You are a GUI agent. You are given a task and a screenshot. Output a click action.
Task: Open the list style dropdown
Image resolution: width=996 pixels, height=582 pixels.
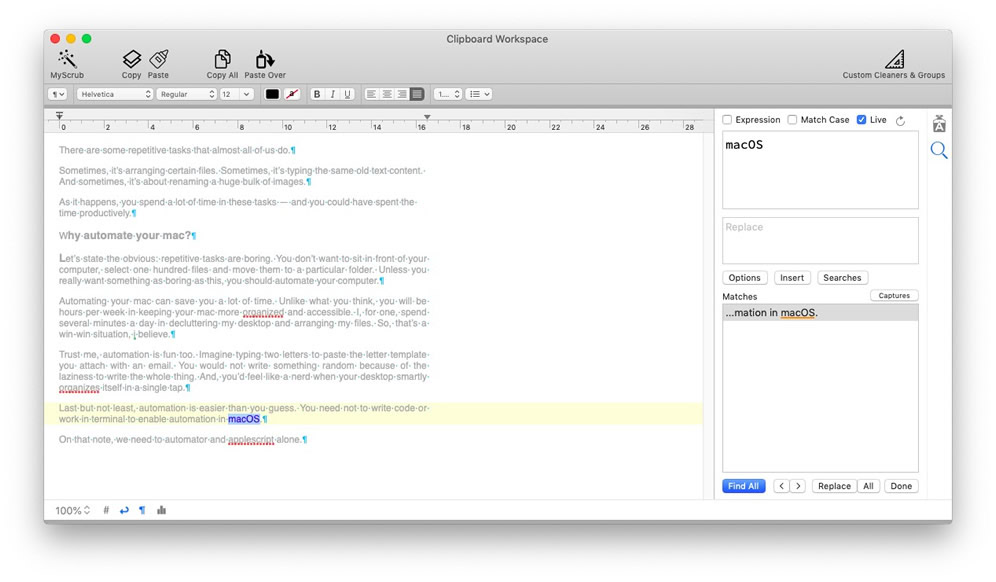click(x=479, y=94)
